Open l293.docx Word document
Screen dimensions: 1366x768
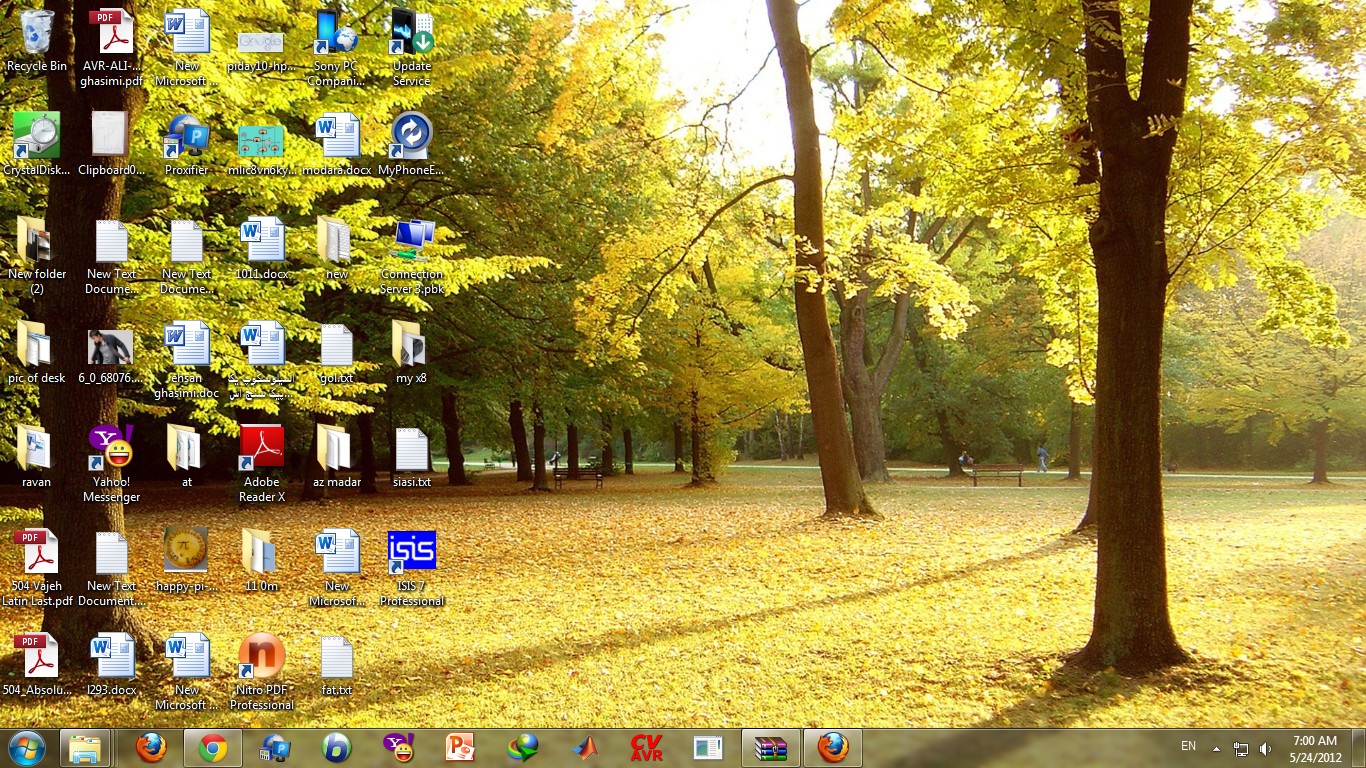[x=112, y=664]
